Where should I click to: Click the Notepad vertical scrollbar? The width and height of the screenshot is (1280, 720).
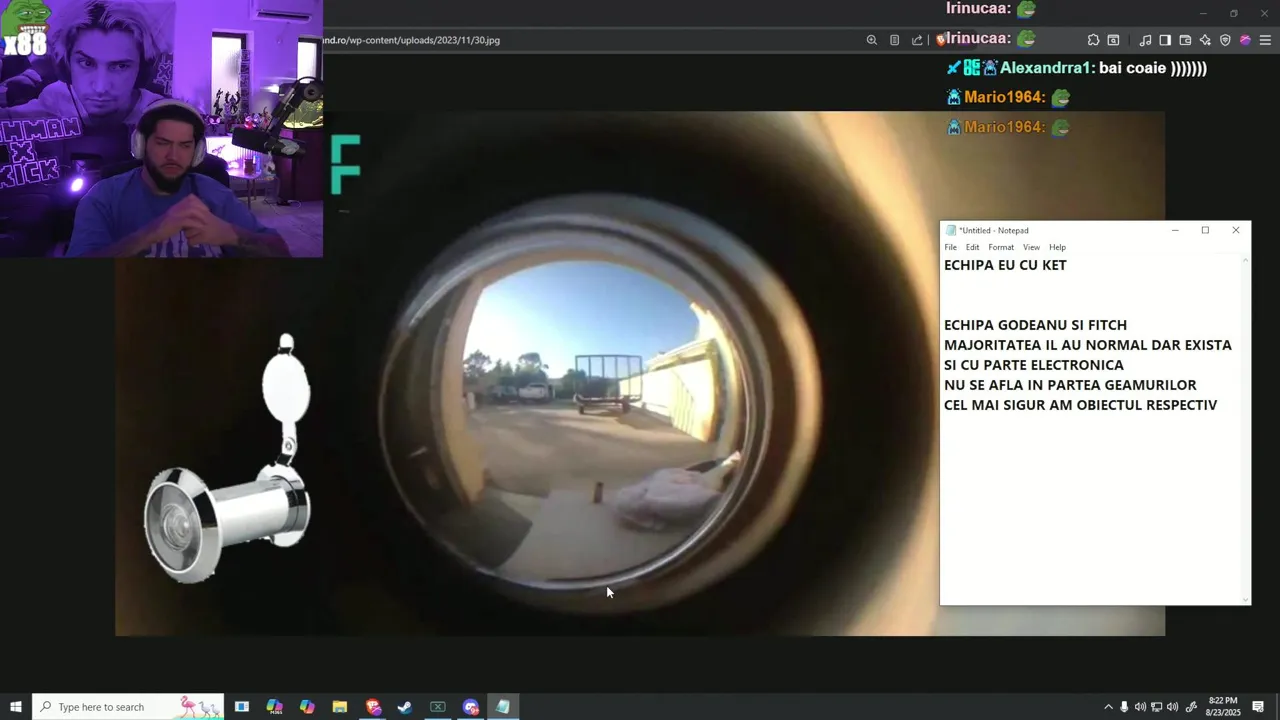1245,430
